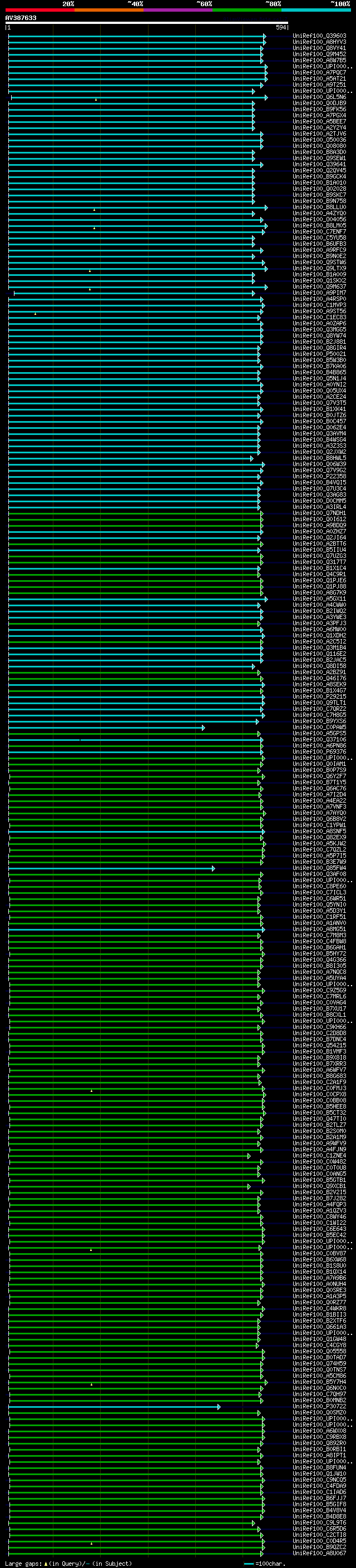The image size is (356, 1568).
Task: Select label UniRef100_B1A010
Action: (319, 182)
